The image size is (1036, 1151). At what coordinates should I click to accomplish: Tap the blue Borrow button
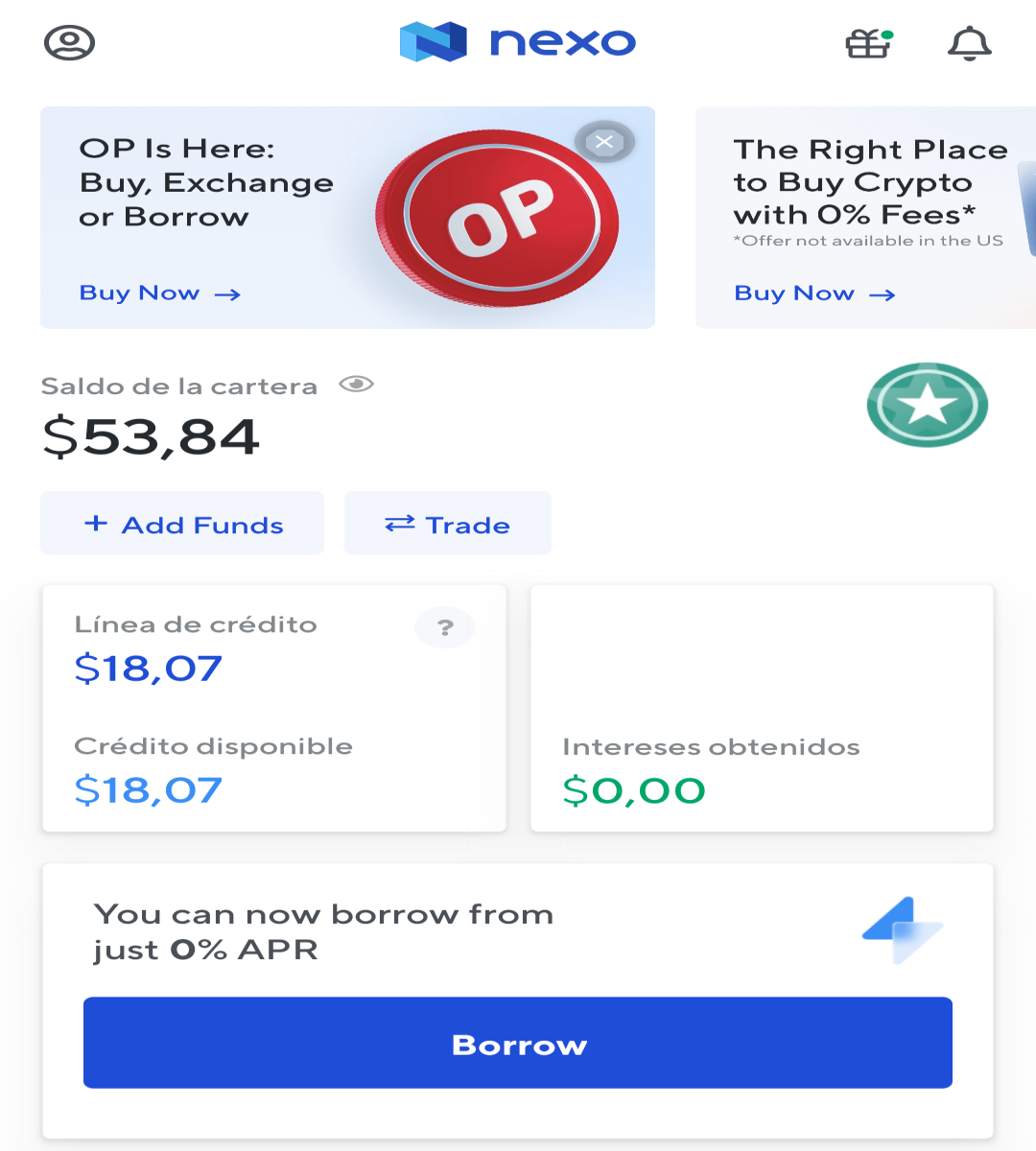click(518, 1043)
